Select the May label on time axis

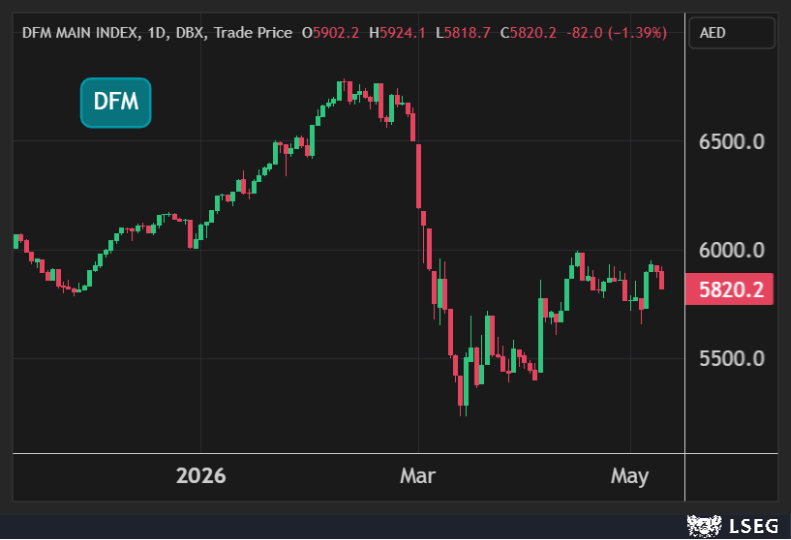pos(630,476)
